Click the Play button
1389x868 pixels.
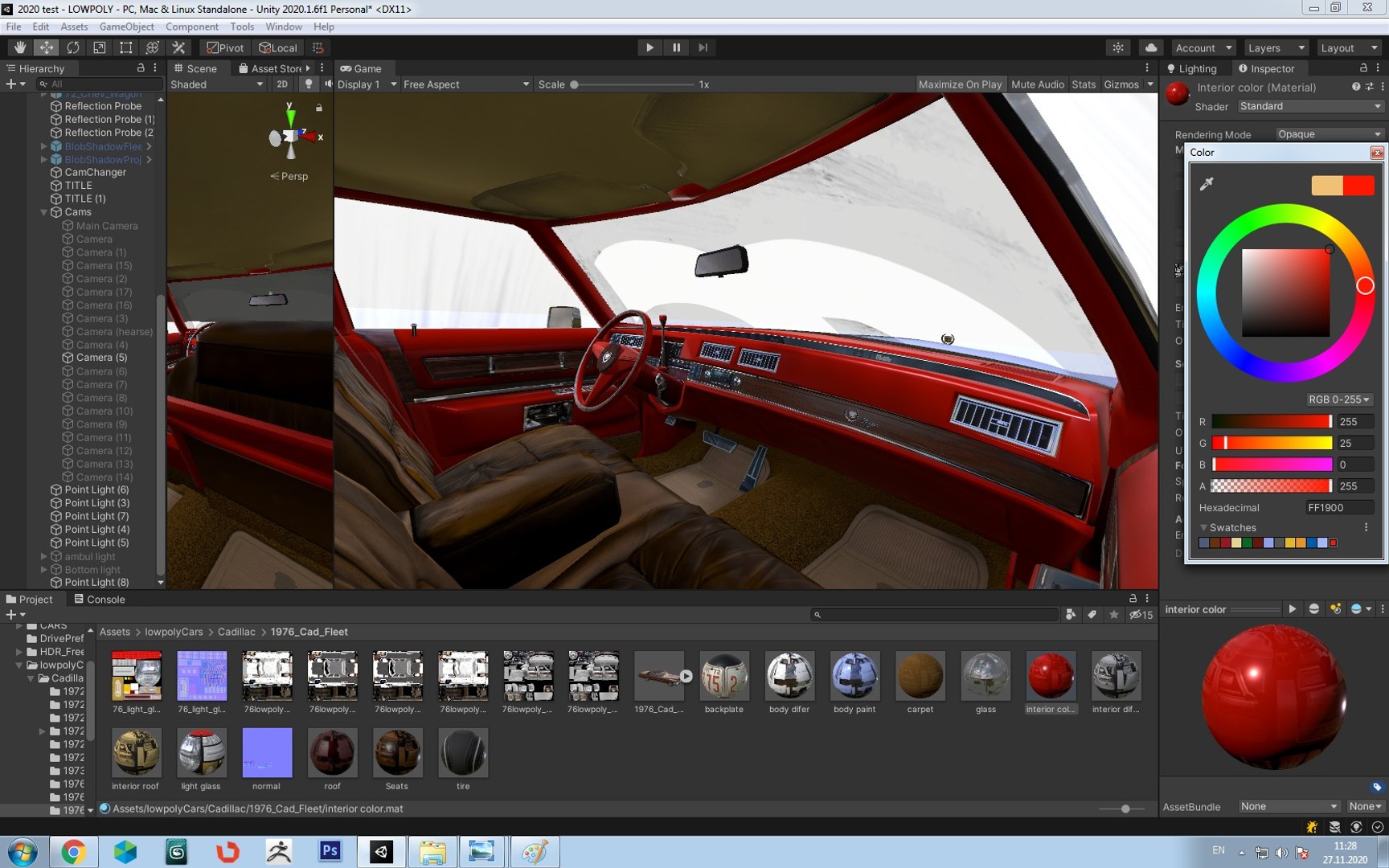pos(649,47)
